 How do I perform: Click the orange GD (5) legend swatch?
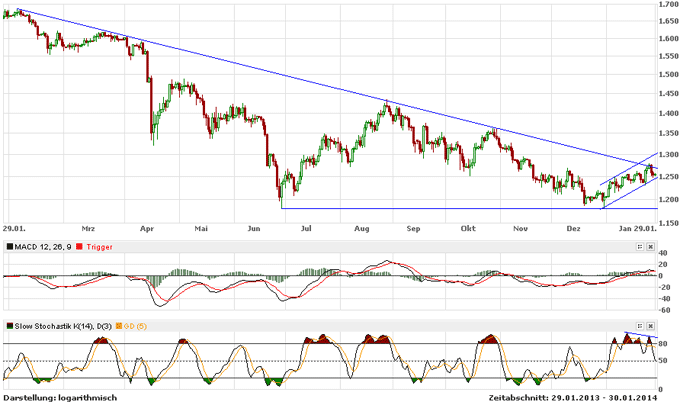click(120, 326)
